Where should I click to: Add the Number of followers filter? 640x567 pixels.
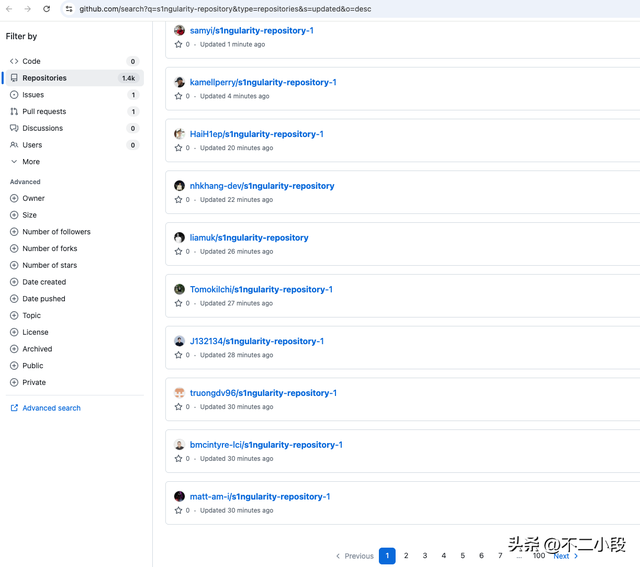[50, 232]
